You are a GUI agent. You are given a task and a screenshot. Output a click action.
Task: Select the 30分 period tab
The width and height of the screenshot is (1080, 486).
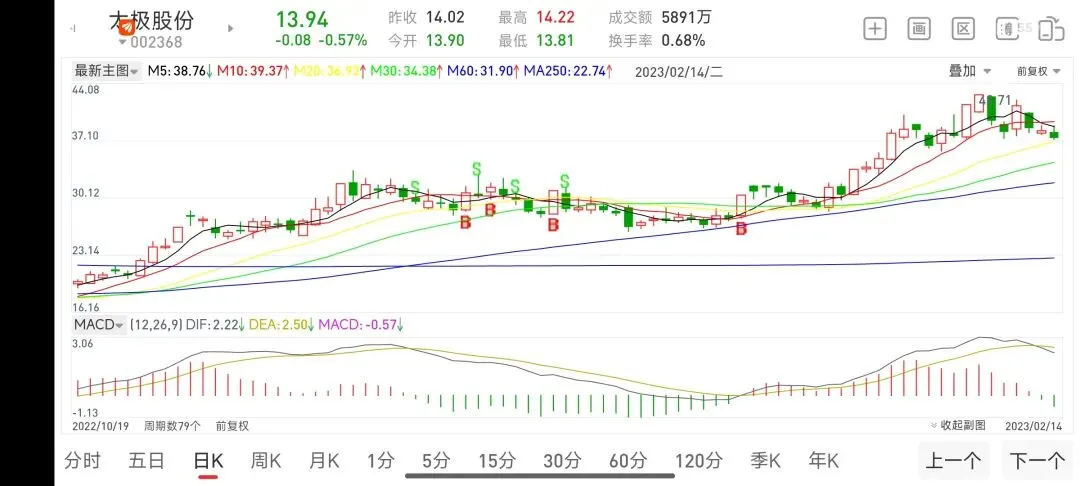[x=563, y=461]
